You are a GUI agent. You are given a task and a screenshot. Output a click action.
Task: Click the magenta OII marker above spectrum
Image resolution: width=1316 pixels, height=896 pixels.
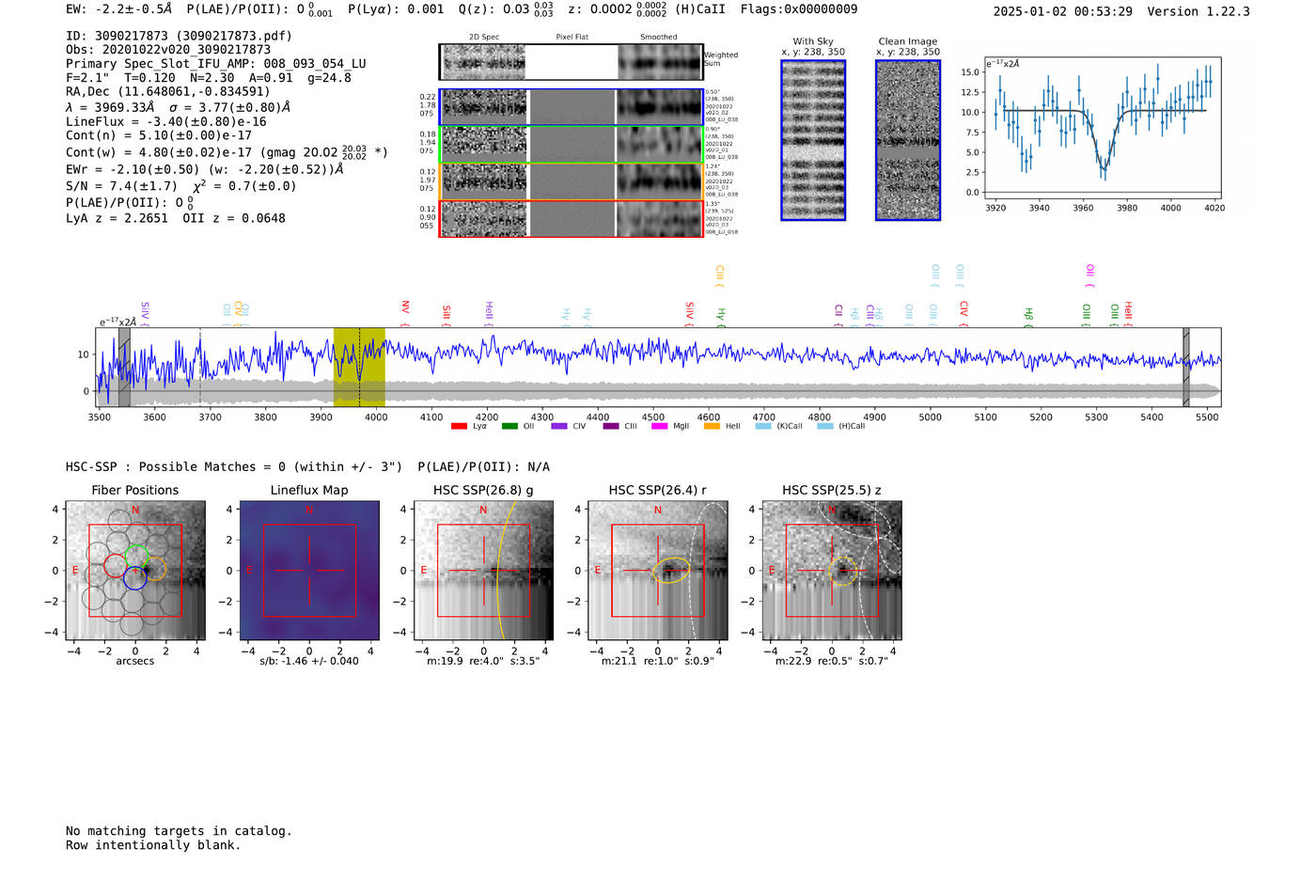(1089, 275)
